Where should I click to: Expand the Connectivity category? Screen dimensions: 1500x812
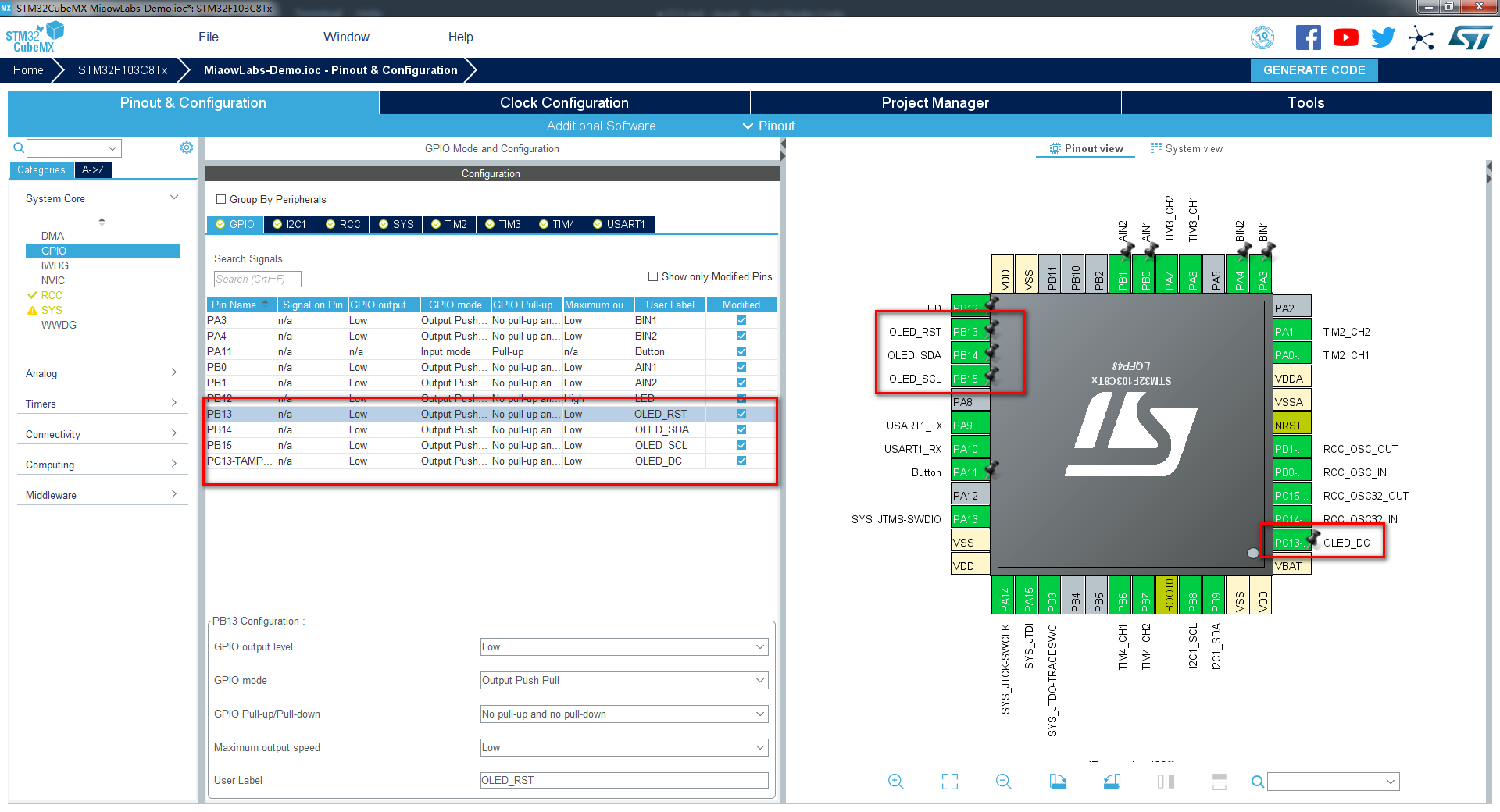(102, 434)
